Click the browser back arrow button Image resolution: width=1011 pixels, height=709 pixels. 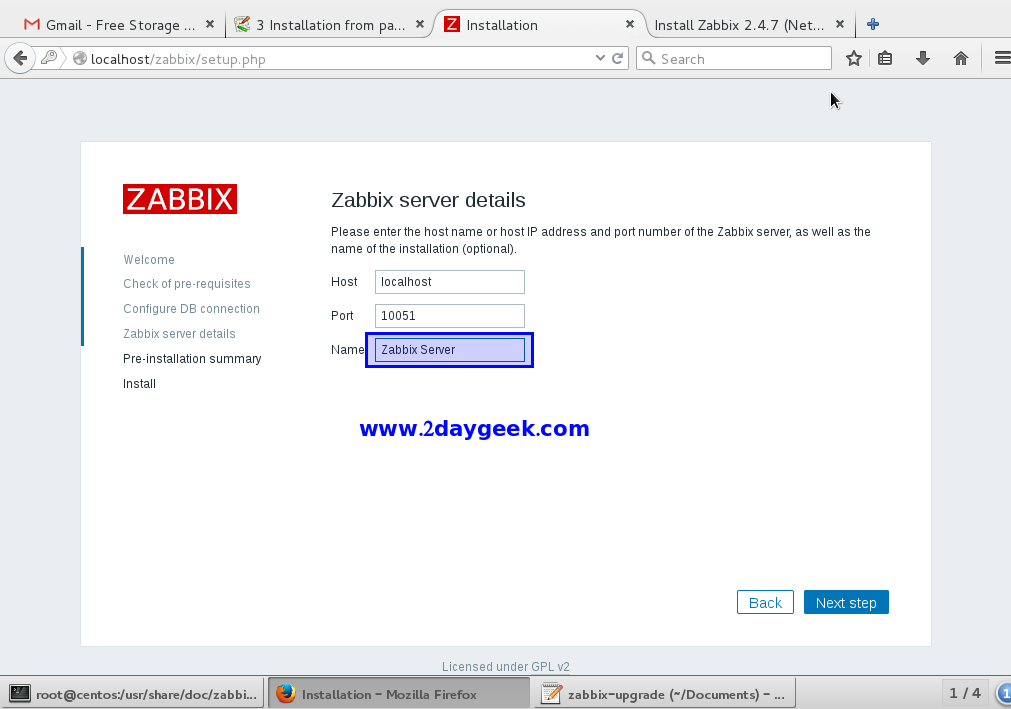point(20,59)
